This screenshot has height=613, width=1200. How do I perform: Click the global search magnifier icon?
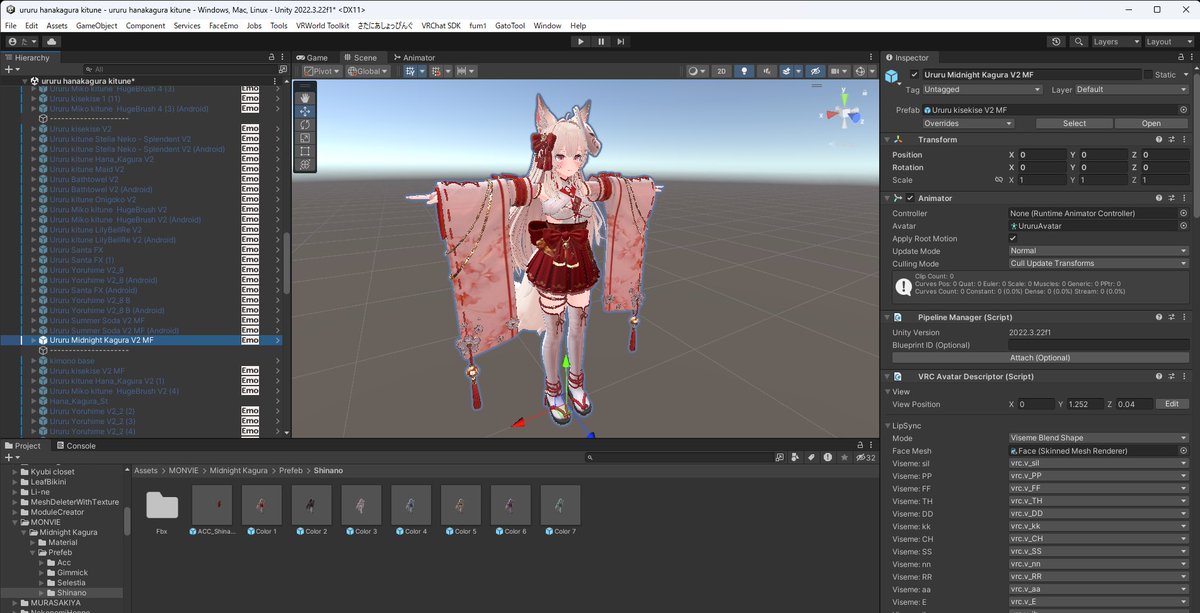[x=1079, y=42]
